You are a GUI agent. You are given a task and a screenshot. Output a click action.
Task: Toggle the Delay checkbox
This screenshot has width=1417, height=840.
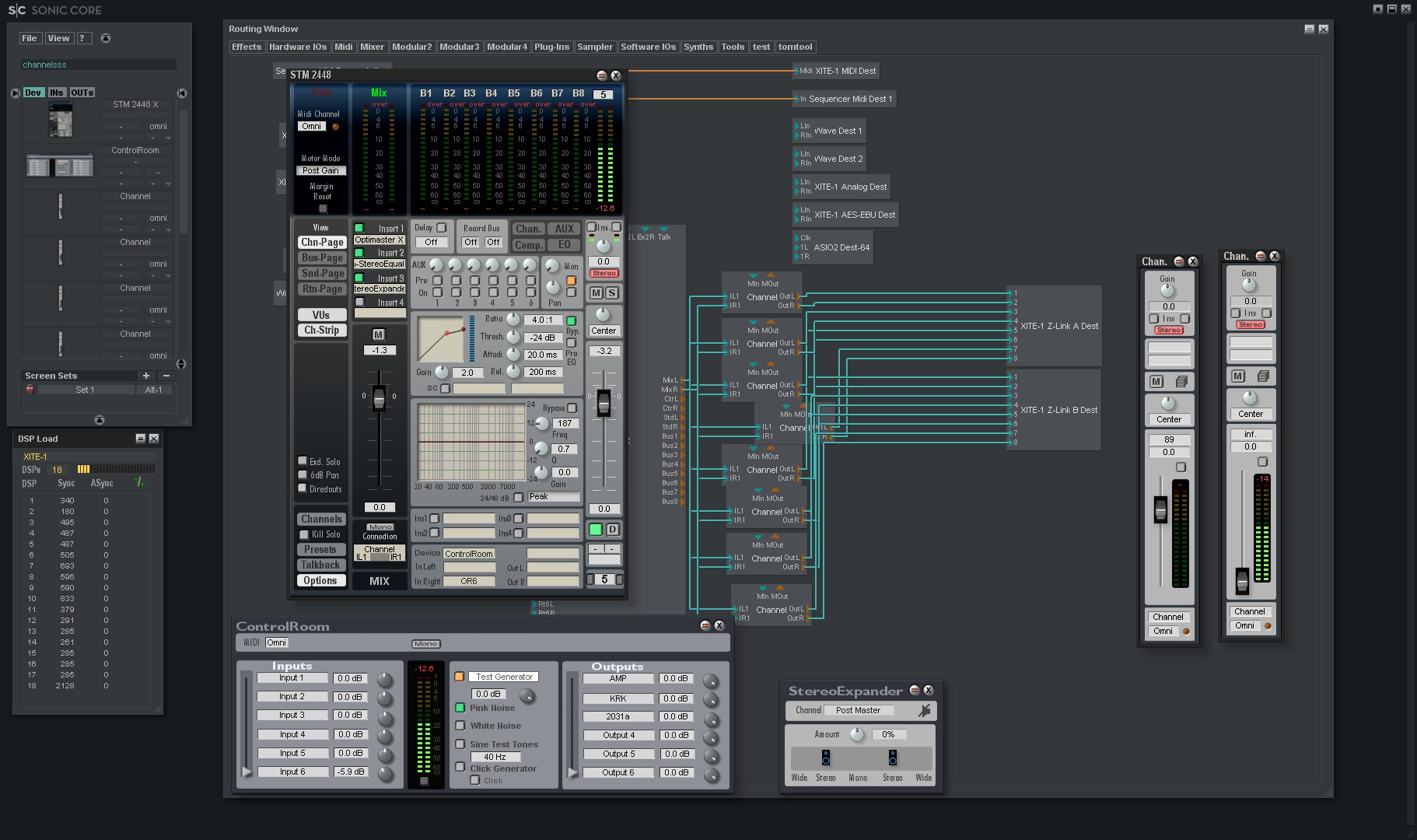tap(442, 228)
